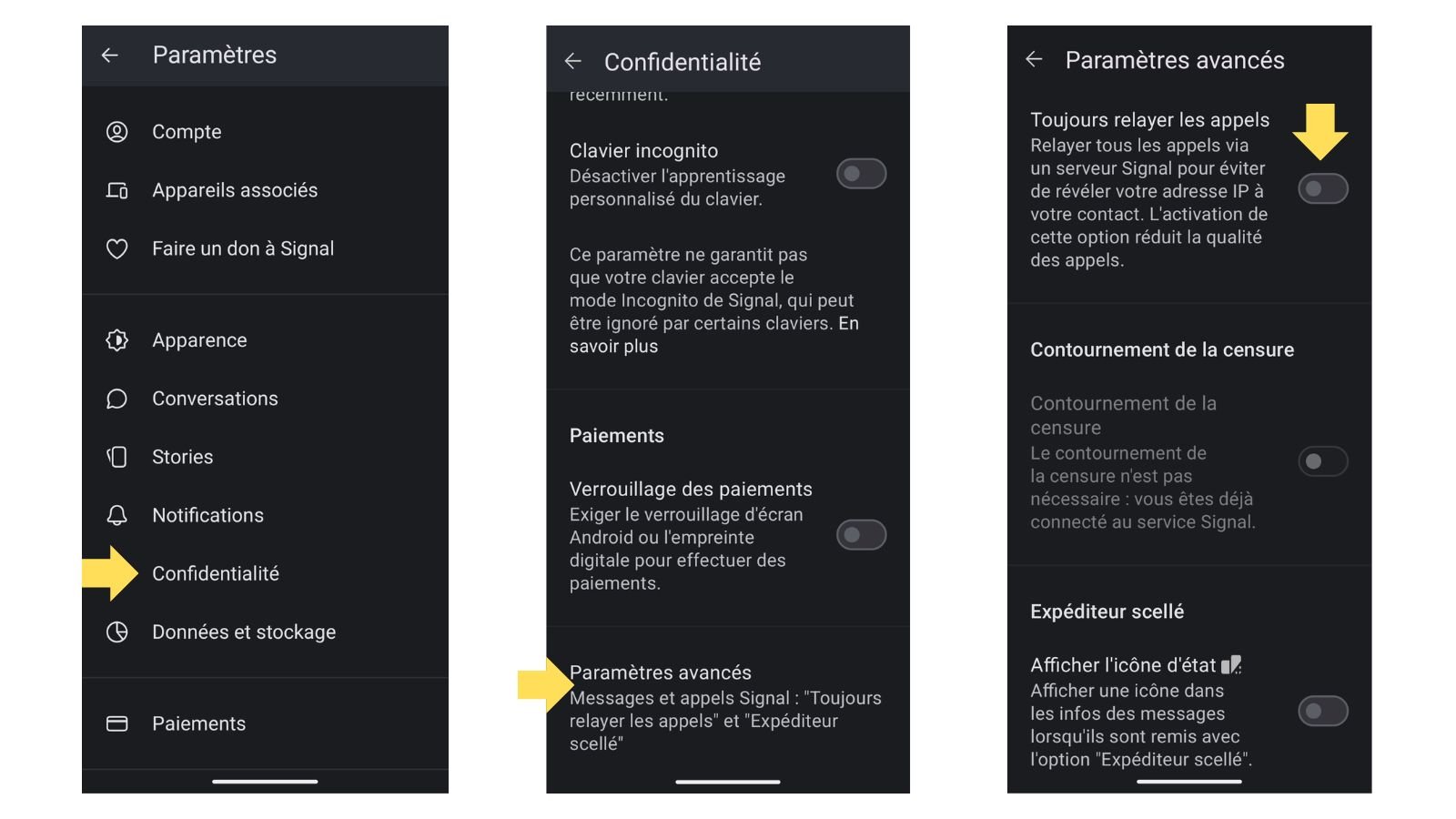Viewport: 1456px width, 819px height.
Task: Open Conversations via its chat bubble icon
Action: (x=117, y=398)
